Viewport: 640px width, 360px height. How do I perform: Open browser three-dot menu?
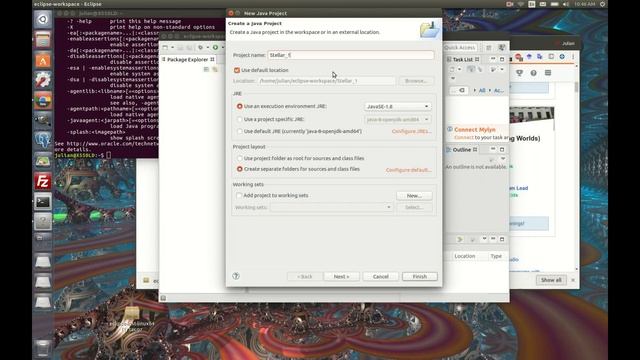tap(573, 57)
